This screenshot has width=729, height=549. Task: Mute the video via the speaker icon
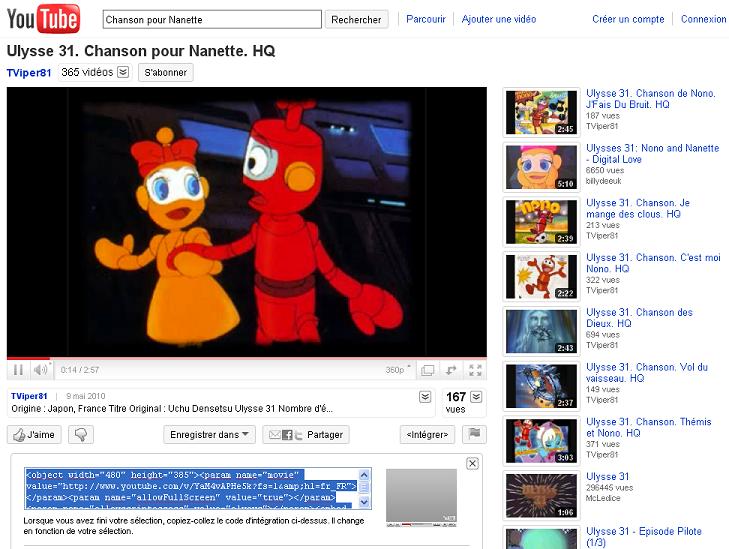tap(40, 370)
